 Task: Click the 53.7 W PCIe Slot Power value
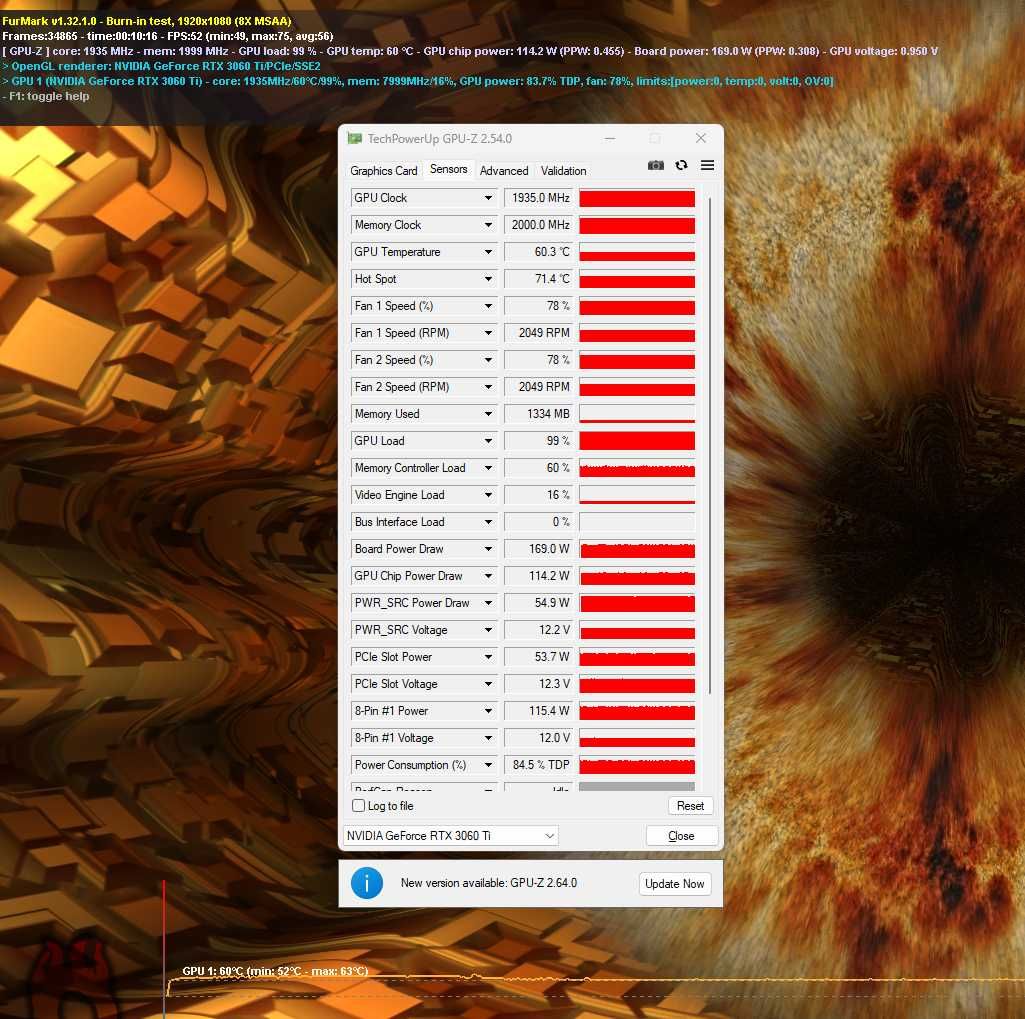539,657
